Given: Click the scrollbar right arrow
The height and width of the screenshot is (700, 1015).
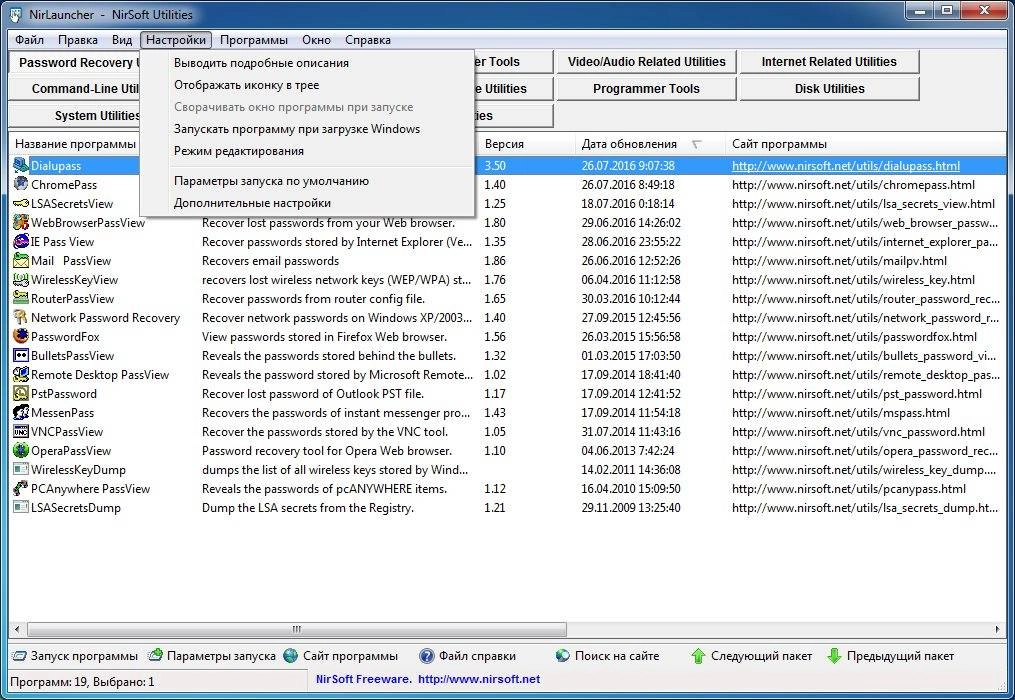Looking at the screenshot, I should click(998, 629).
